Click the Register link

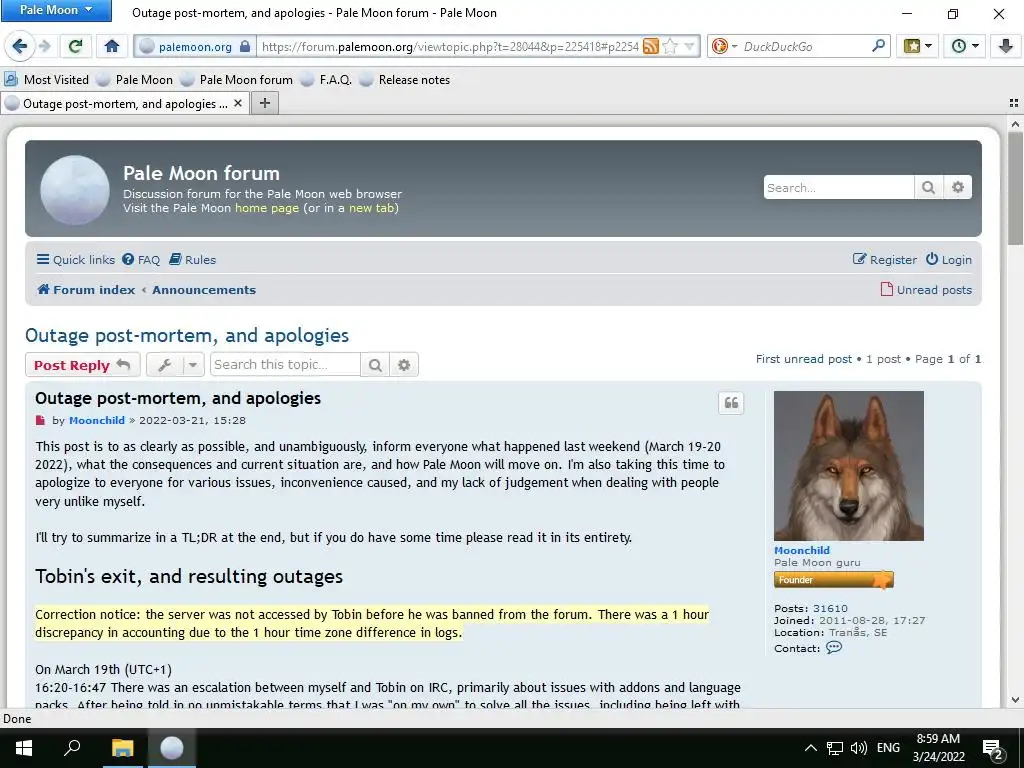(885, 259)
